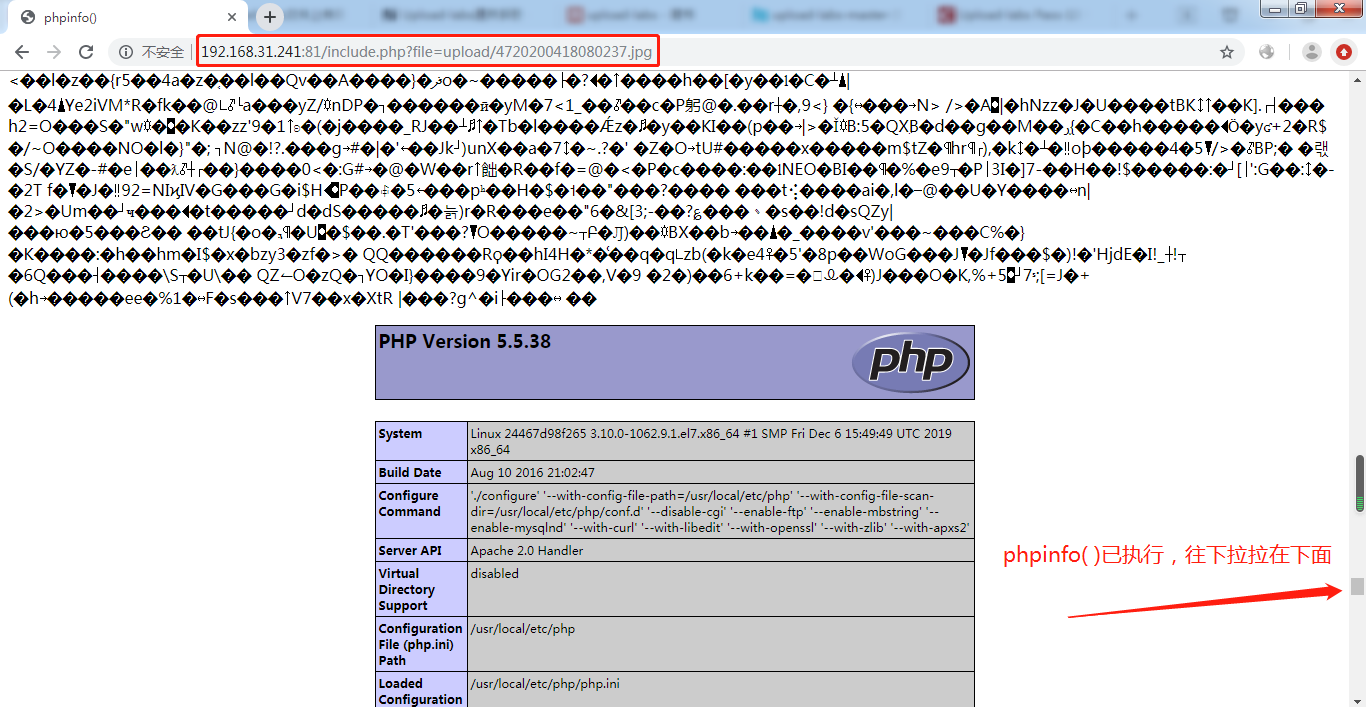This screenshot has height=707, width=1366.
Task: Reload the phpinfo page
Action: [x=86, y=52]
